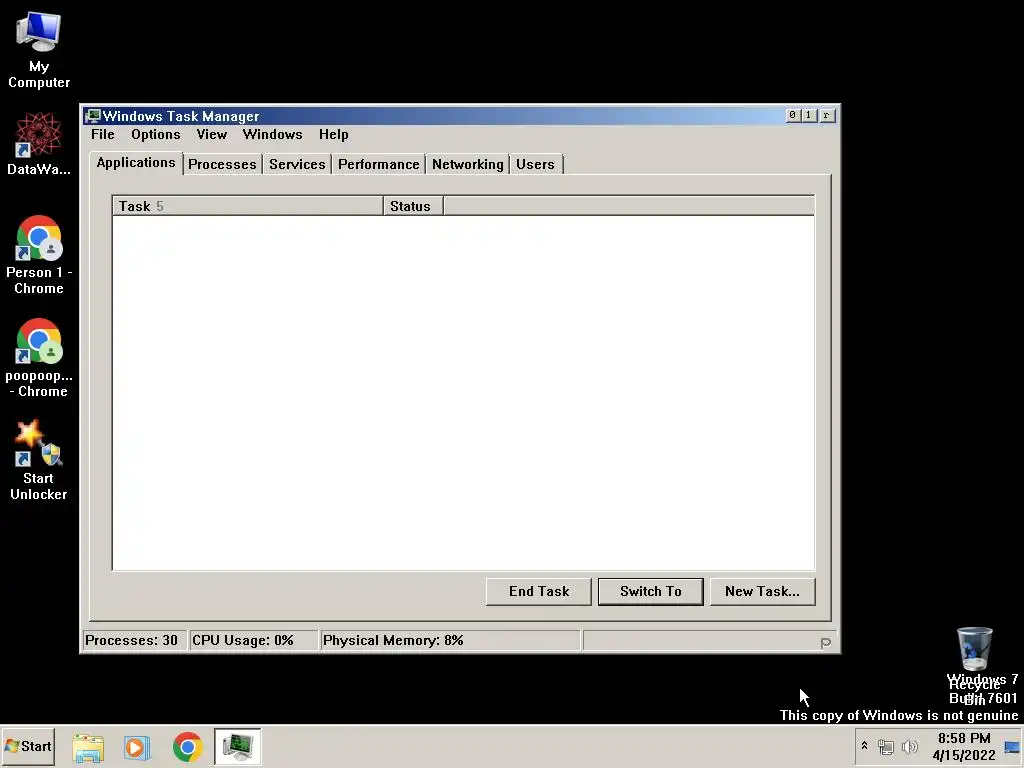Select Task Manager taskbar button

[x=238, y=747]
